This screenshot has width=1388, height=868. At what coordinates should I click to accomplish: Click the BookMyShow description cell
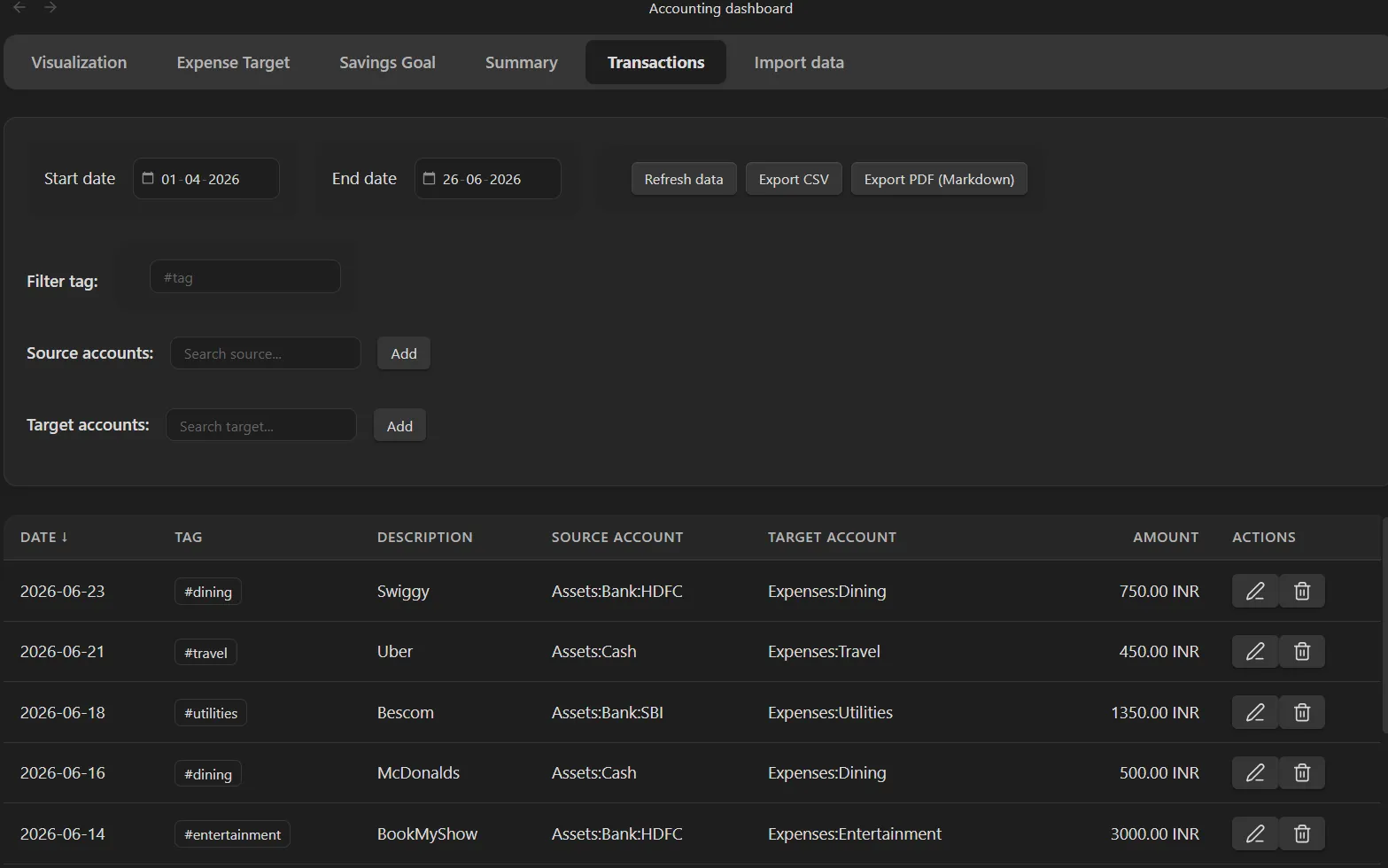point(427,833)
